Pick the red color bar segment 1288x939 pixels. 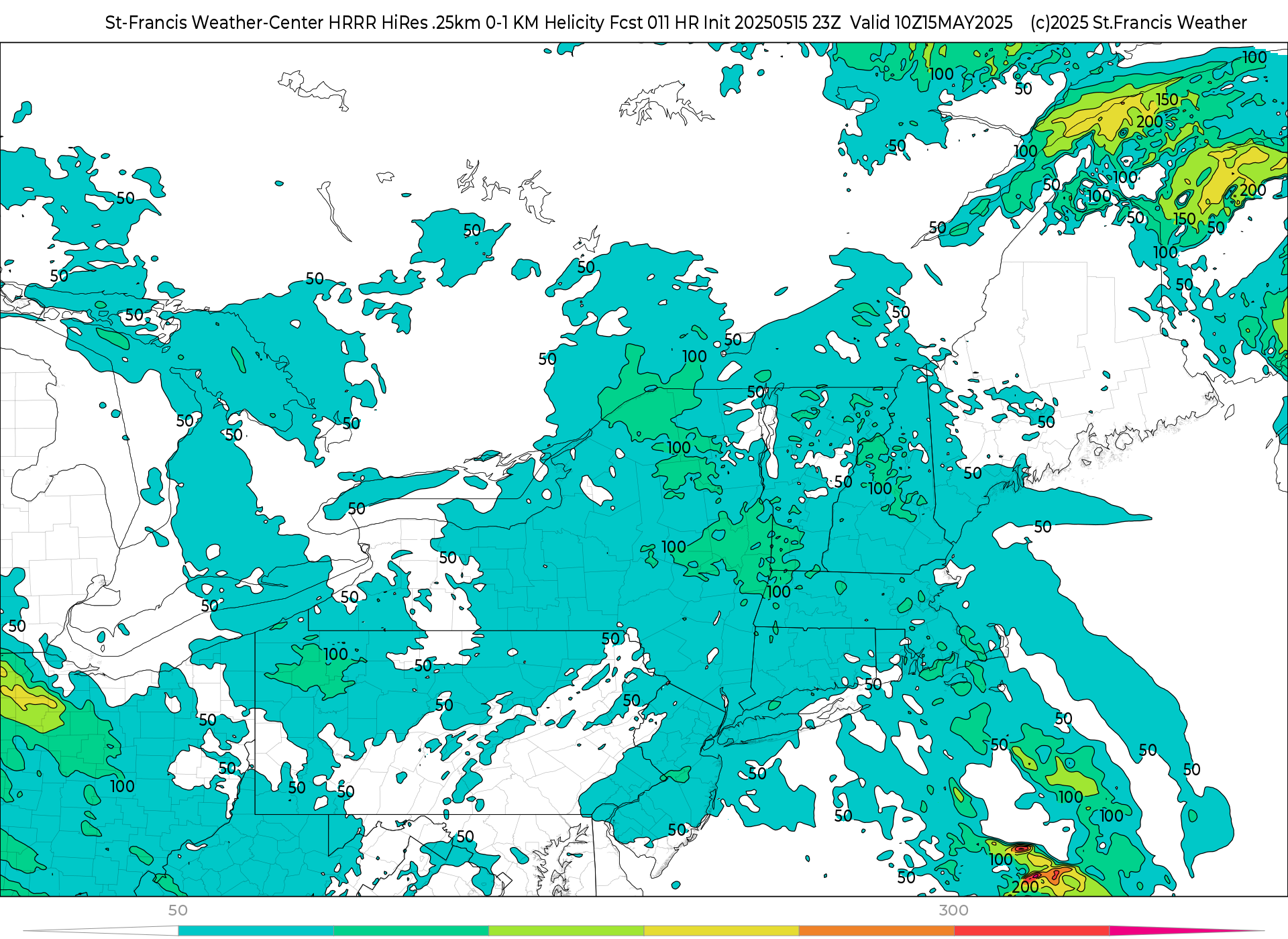pos(1031,931)
